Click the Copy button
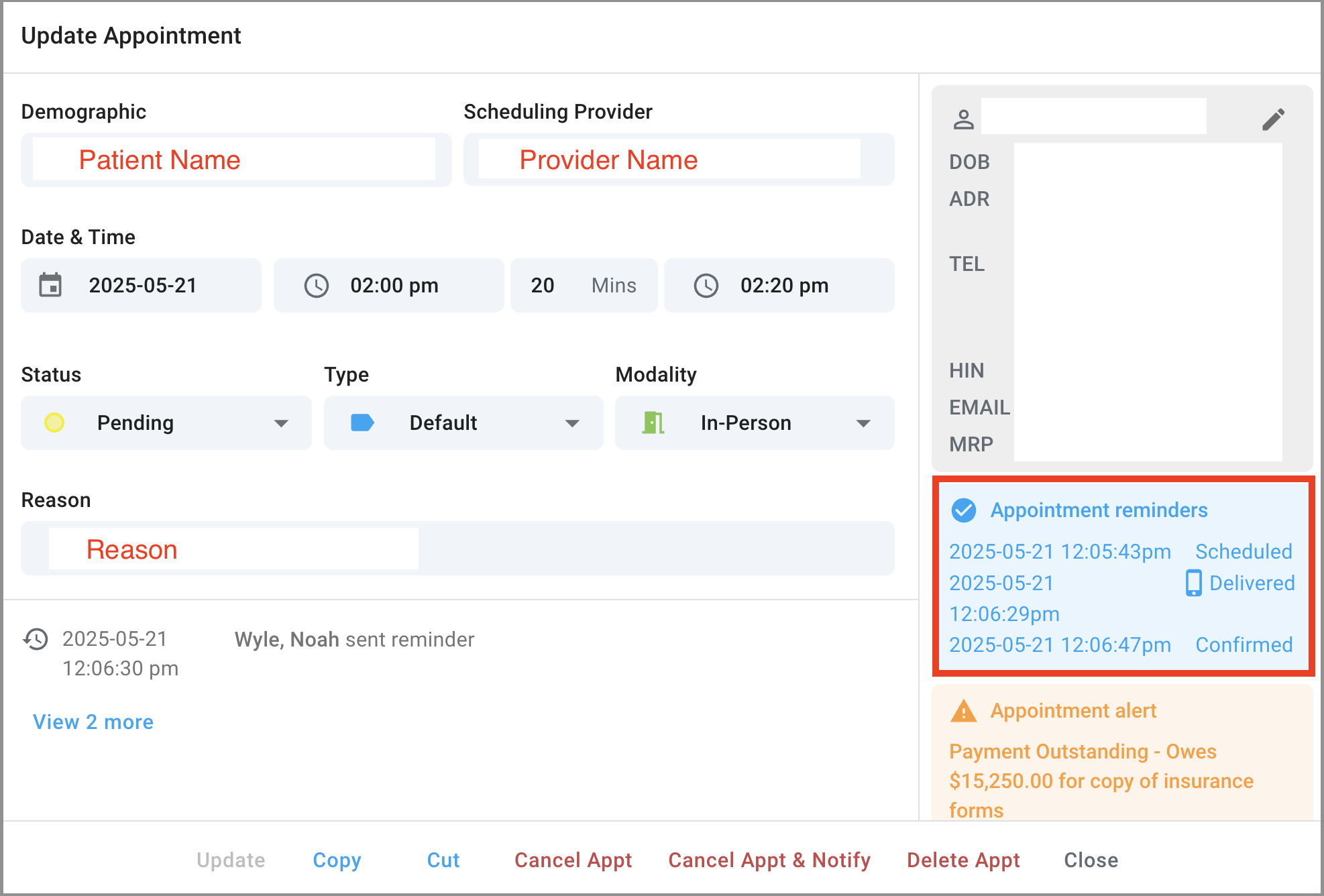Image resolution: width=1324 pixels, height=896 pixels. tap(337, 860)
